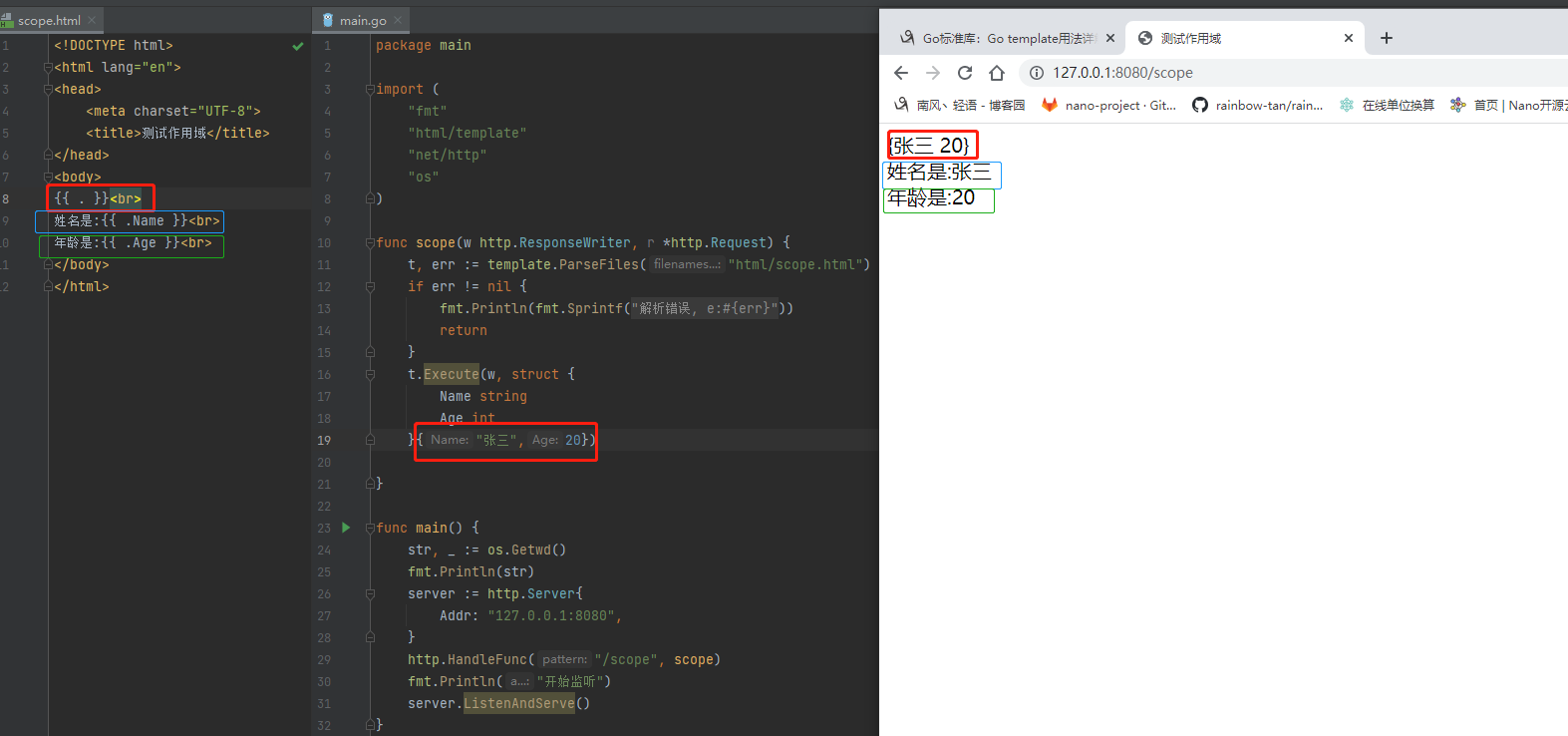Open the 南风丶轻语 博客园 bookmark
This screenshot has width=1568, height=736.
click(960, 105)
